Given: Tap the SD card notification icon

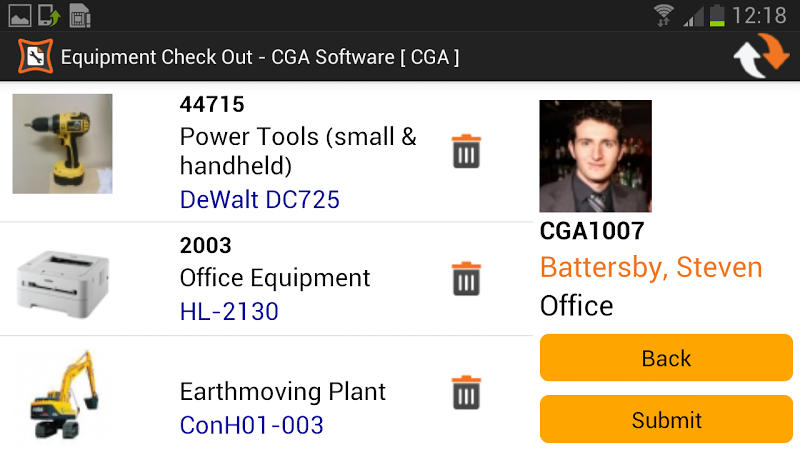Looking at the screenshot, I should 79,15.
